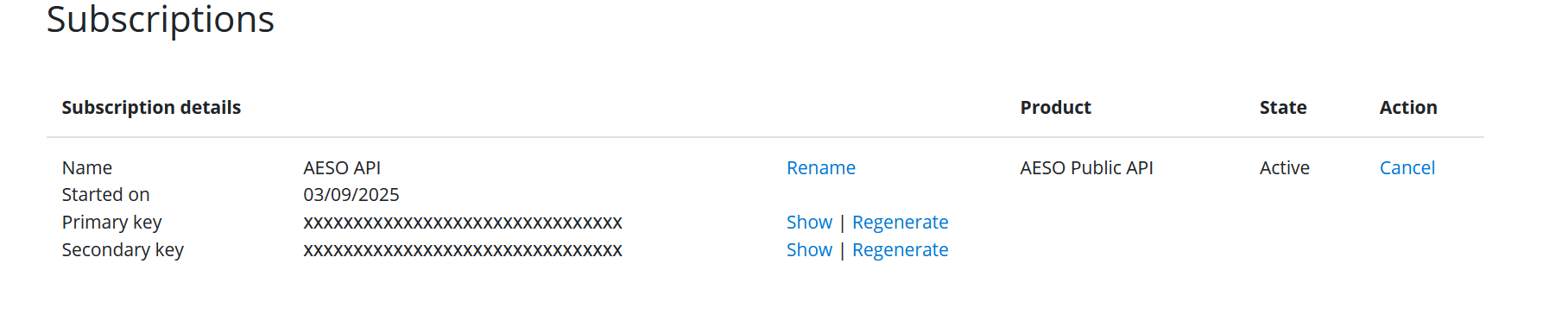Screen dimensions: 1568x314
Task: Show the secondary key value
Action: click(809, 249)
